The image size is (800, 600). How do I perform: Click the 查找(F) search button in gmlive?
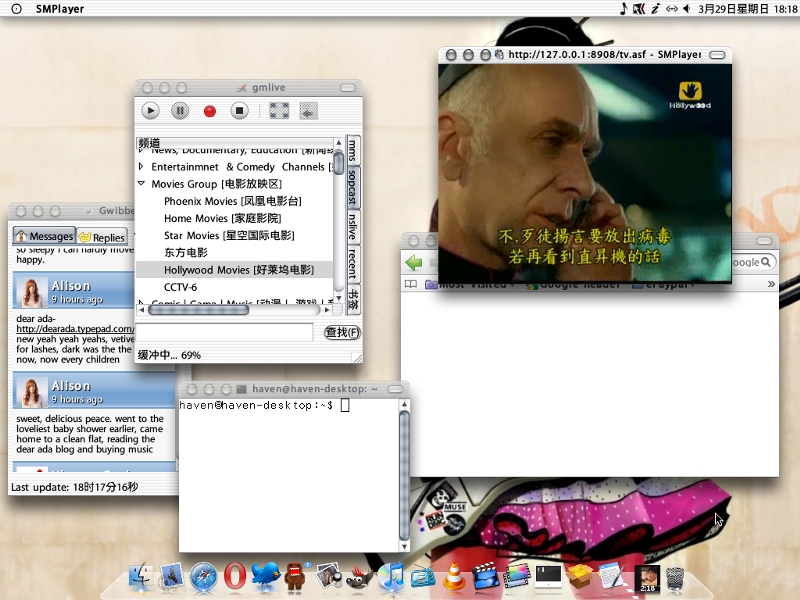342,332
